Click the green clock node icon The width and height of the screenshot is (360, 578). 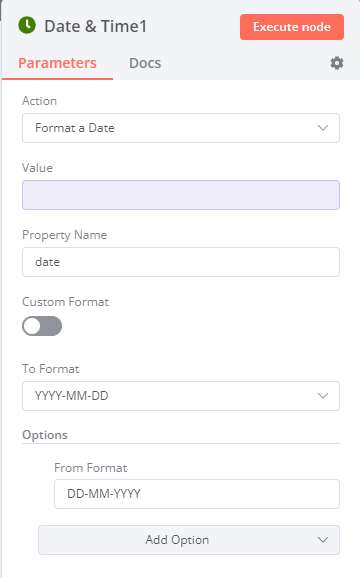(27, 25)
